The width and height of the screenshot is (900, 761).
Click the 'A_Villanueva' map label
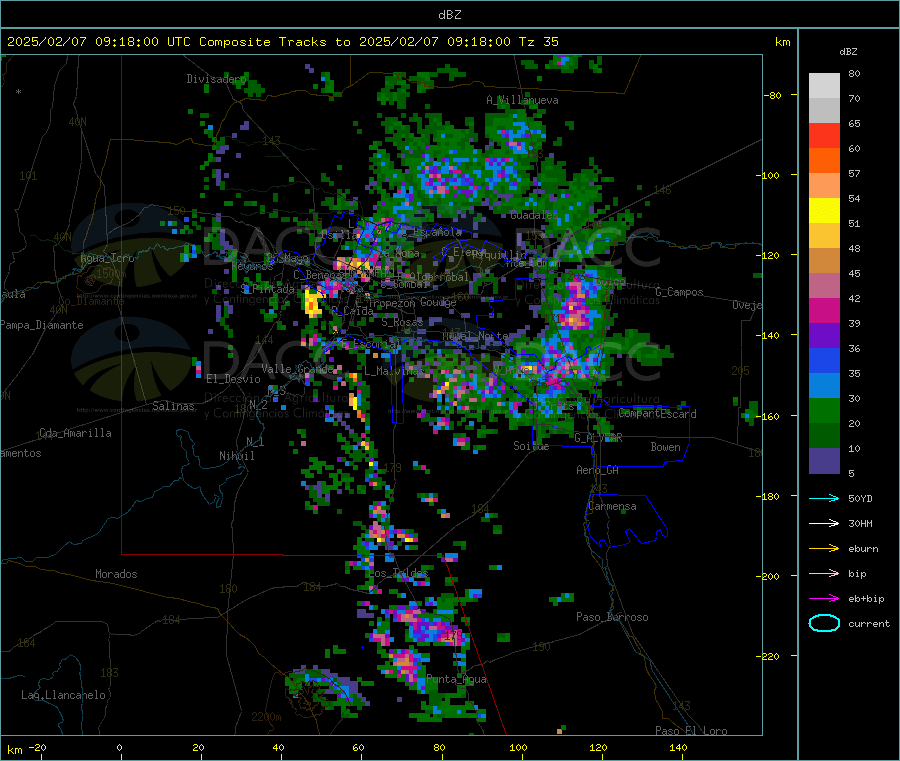[x=522, y=100]
